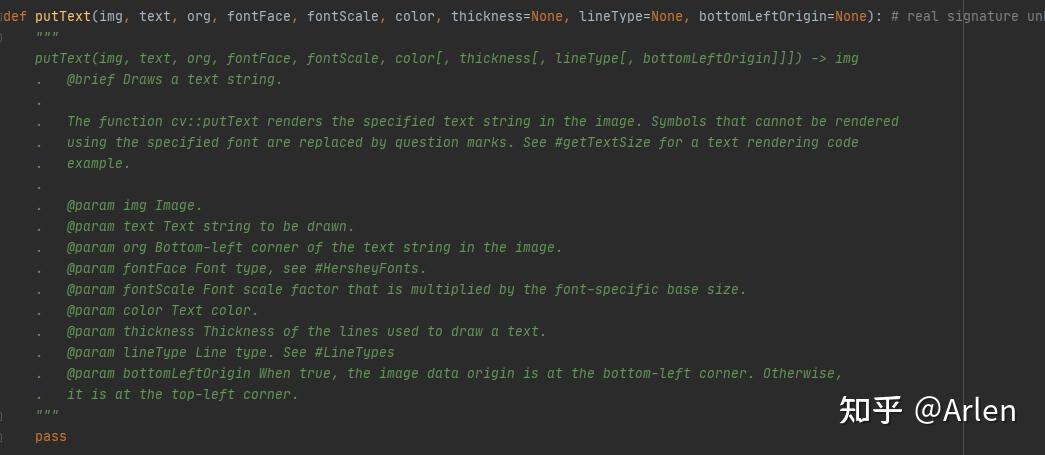Collapse the docstring fold marker at opening quotes
1045x455 pixels.
[x=1, y=37]
